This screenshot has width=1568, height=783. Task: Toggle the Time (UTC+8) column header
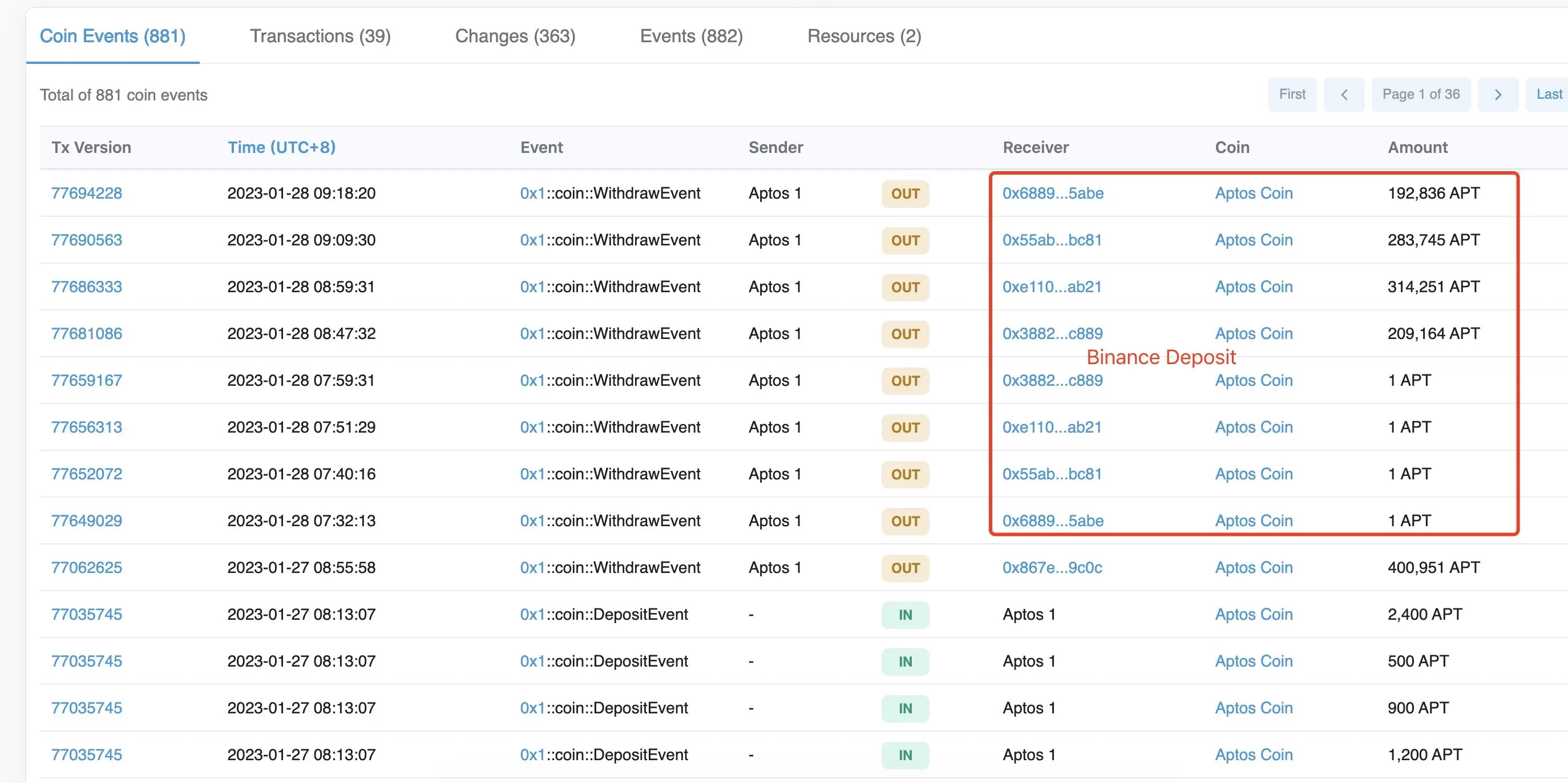pos(281,147)
